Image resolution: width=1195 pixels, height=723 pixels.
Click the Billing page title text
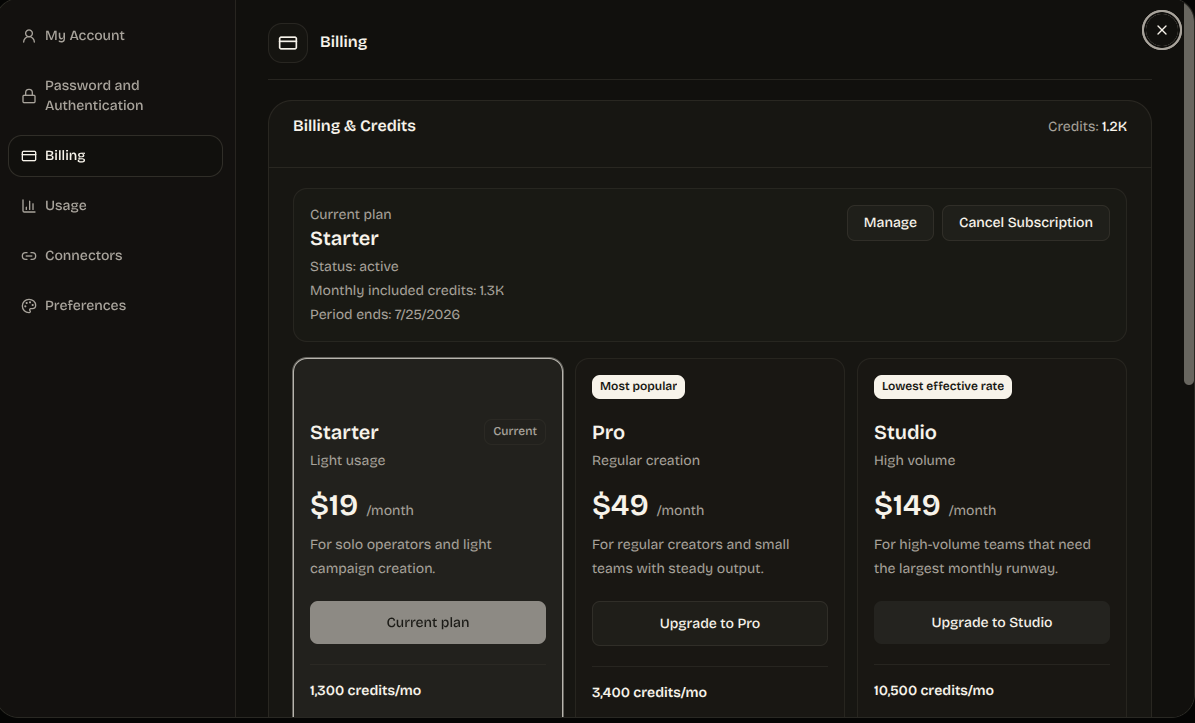[x=344, y=42]
